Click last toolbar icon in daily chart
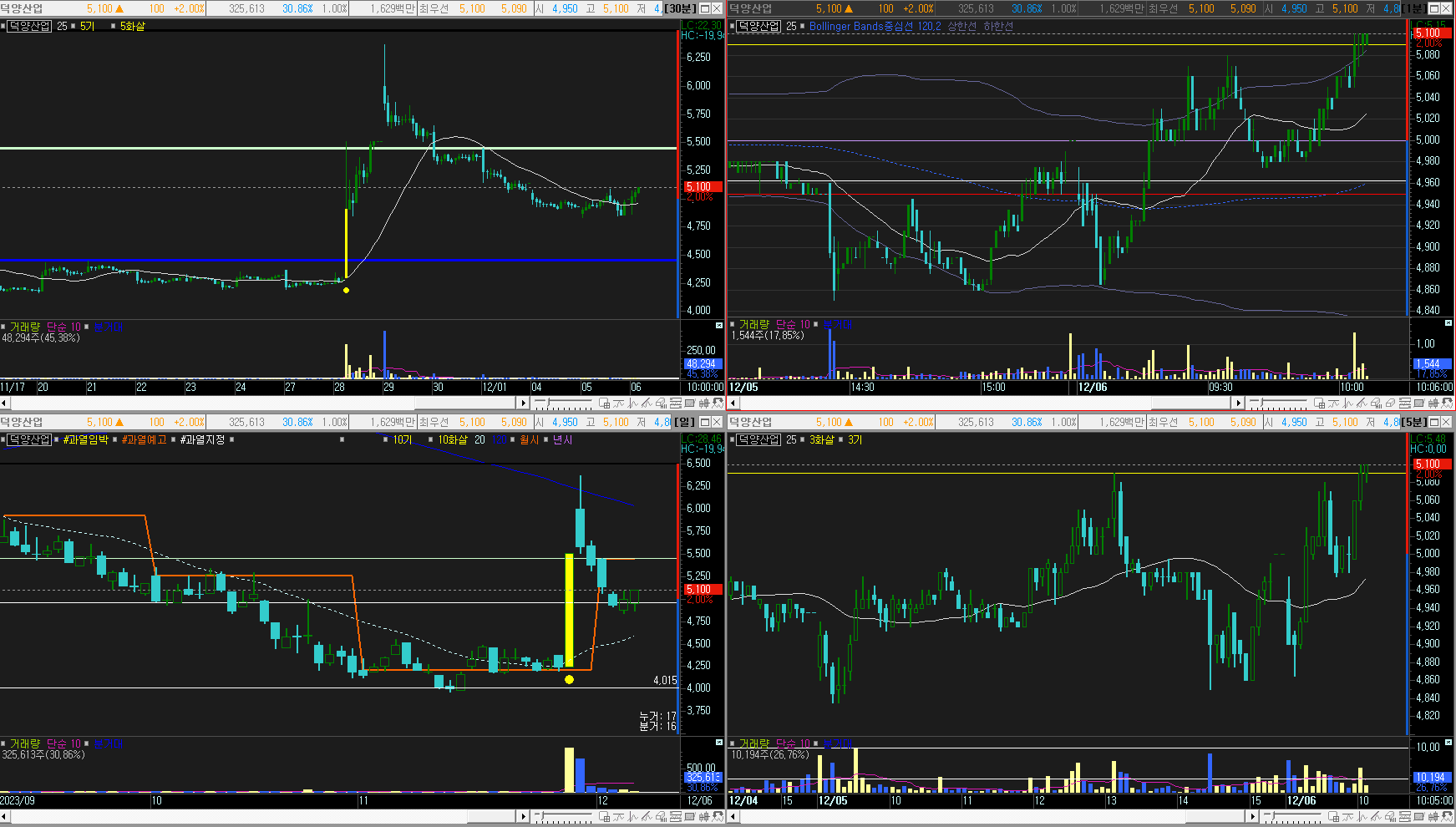1456x827 pixels. (x=718, y=816)
